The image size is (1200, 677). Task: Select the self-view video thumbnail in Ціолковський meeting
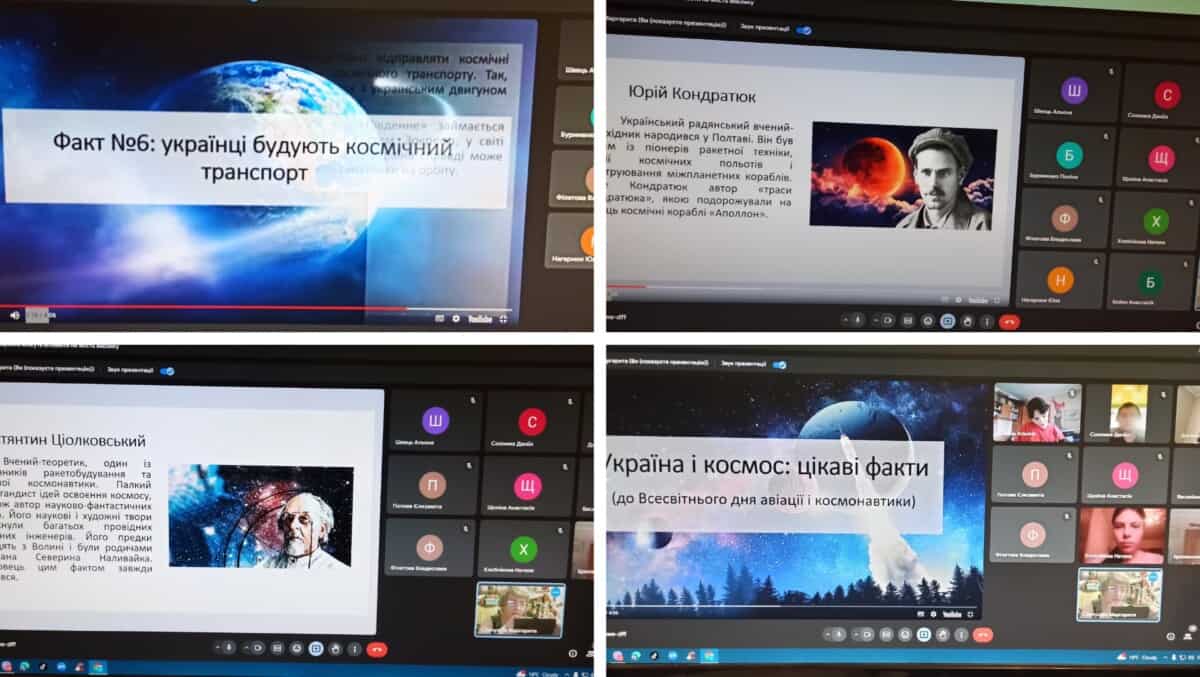520,610
